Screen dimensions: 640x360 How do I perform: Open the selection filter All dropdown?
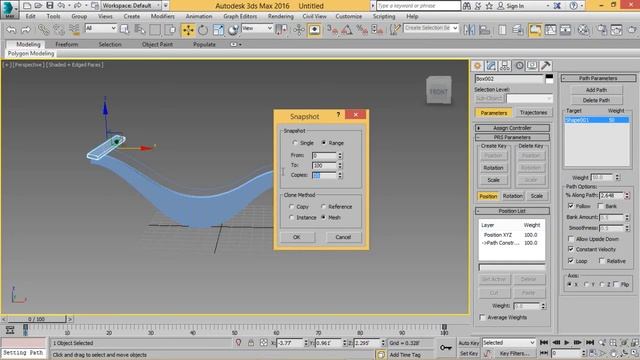100,28
